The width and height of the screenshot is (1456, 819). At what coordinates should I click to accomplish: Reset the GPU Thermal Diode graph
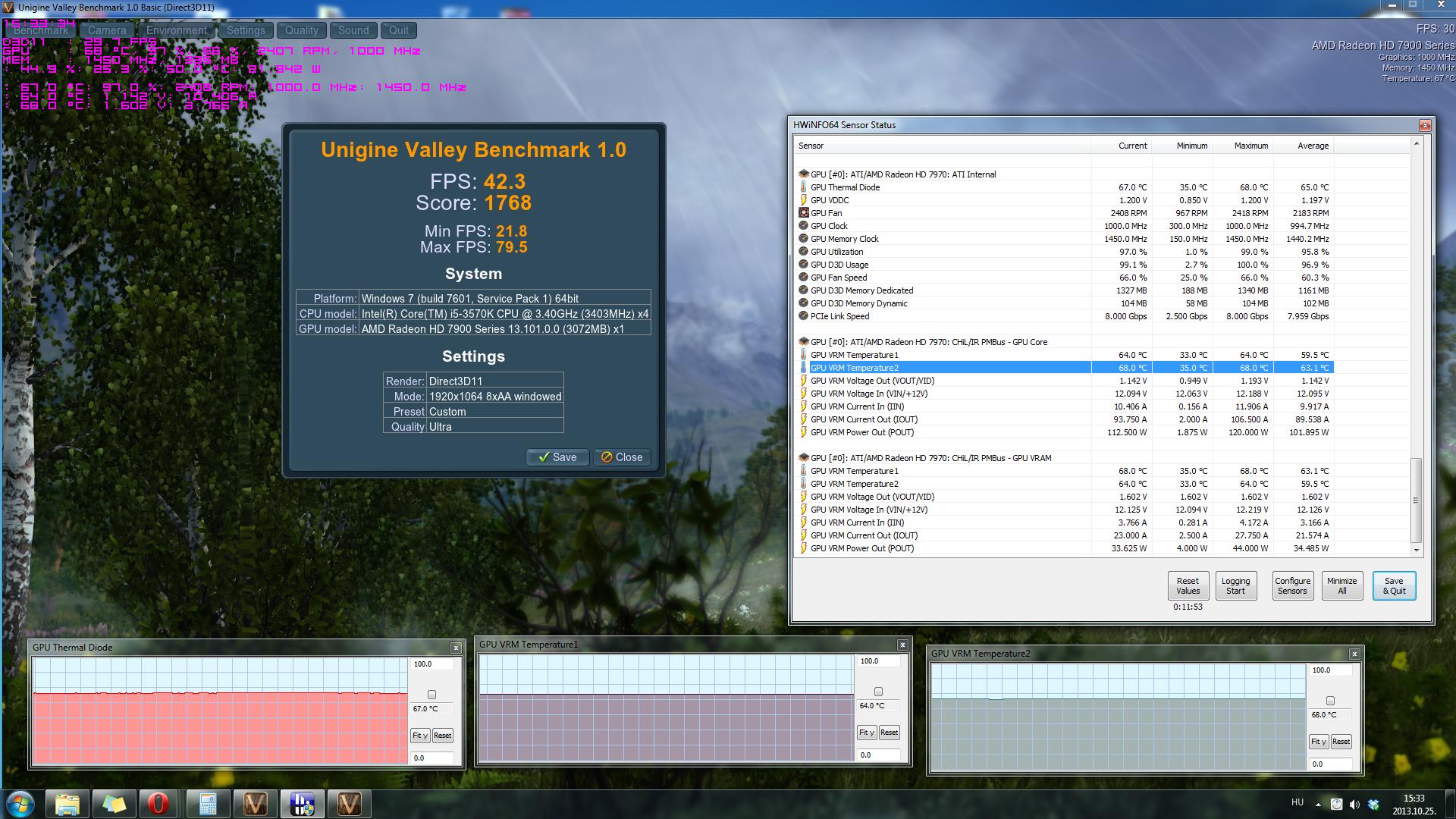[442, 736]
